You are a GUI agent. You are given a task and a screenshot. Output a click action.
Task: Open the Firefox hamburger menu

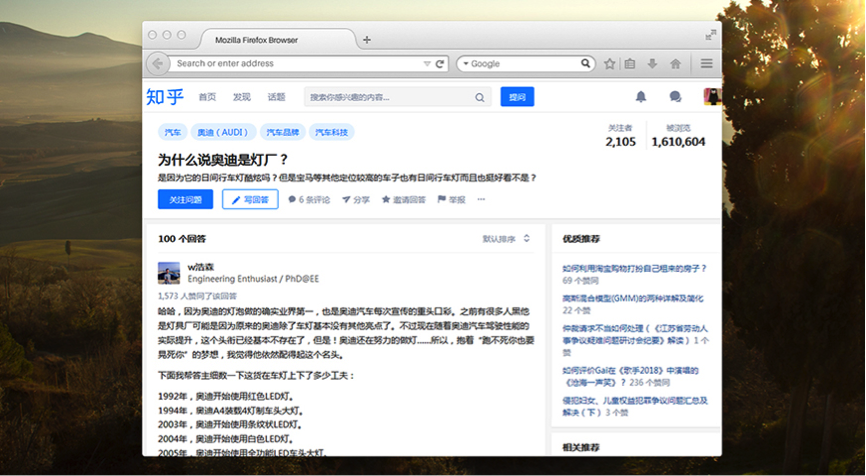[x=706, y=64]
